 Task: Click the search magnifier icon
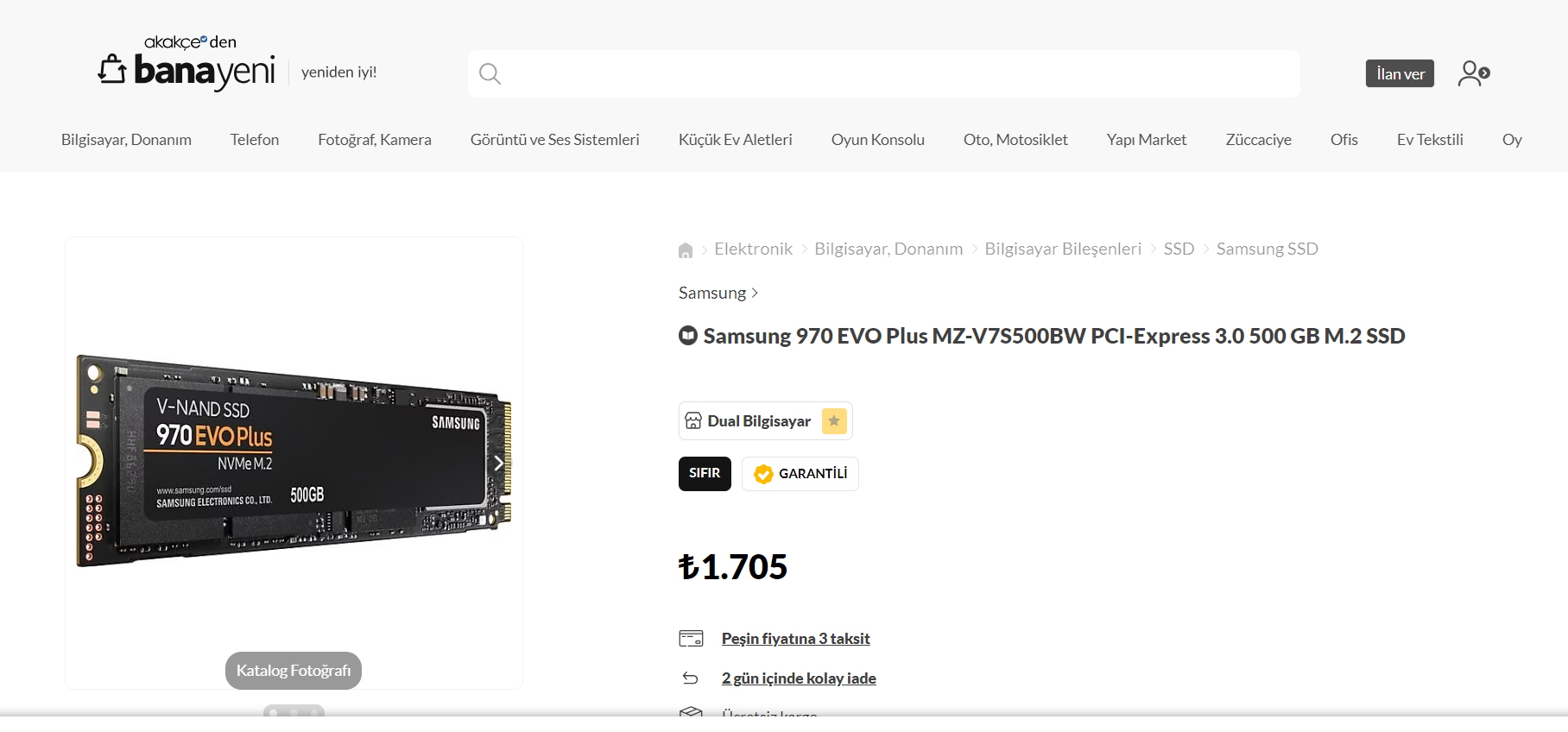490,74
